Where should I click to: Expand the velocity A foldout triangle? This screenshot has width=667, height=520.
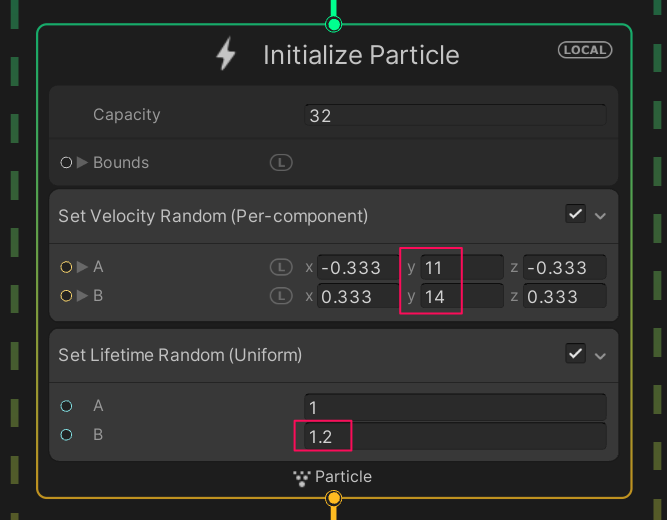tap(83, 267)
